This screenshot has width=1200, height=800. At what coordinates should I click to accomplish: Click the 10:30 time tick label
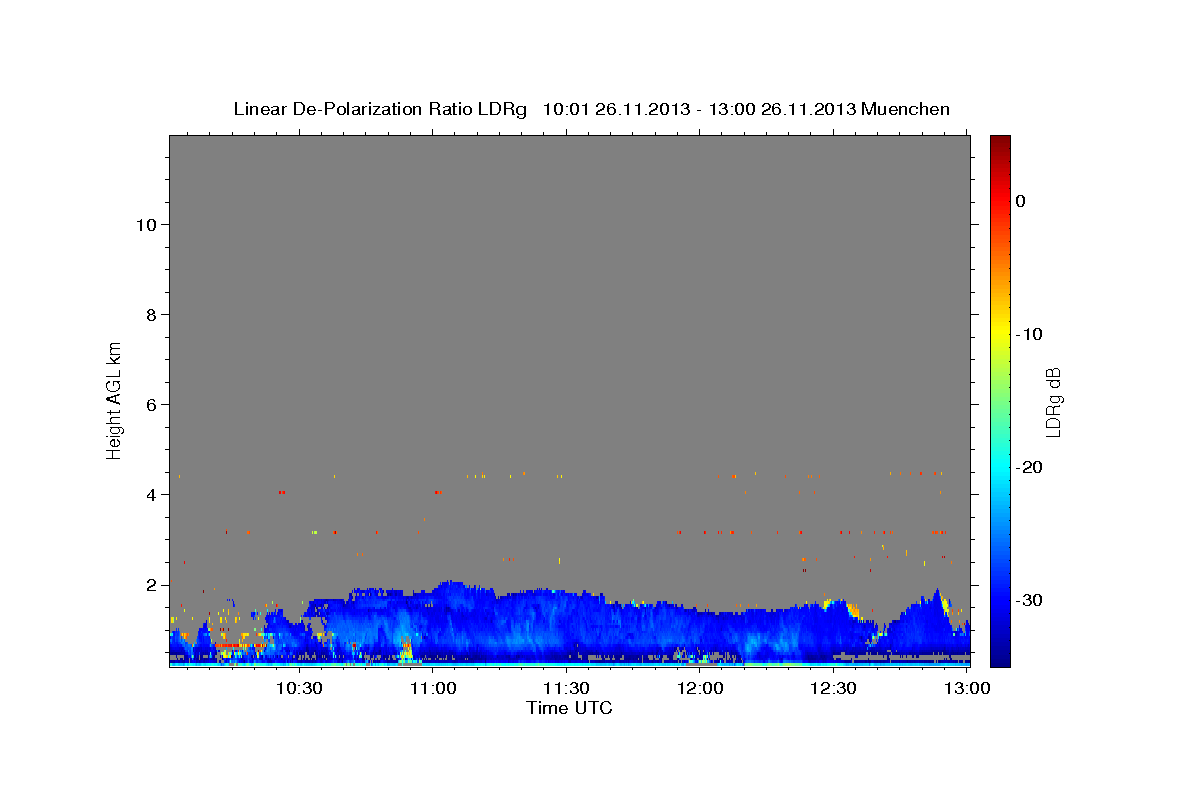(x=299, y=688)
